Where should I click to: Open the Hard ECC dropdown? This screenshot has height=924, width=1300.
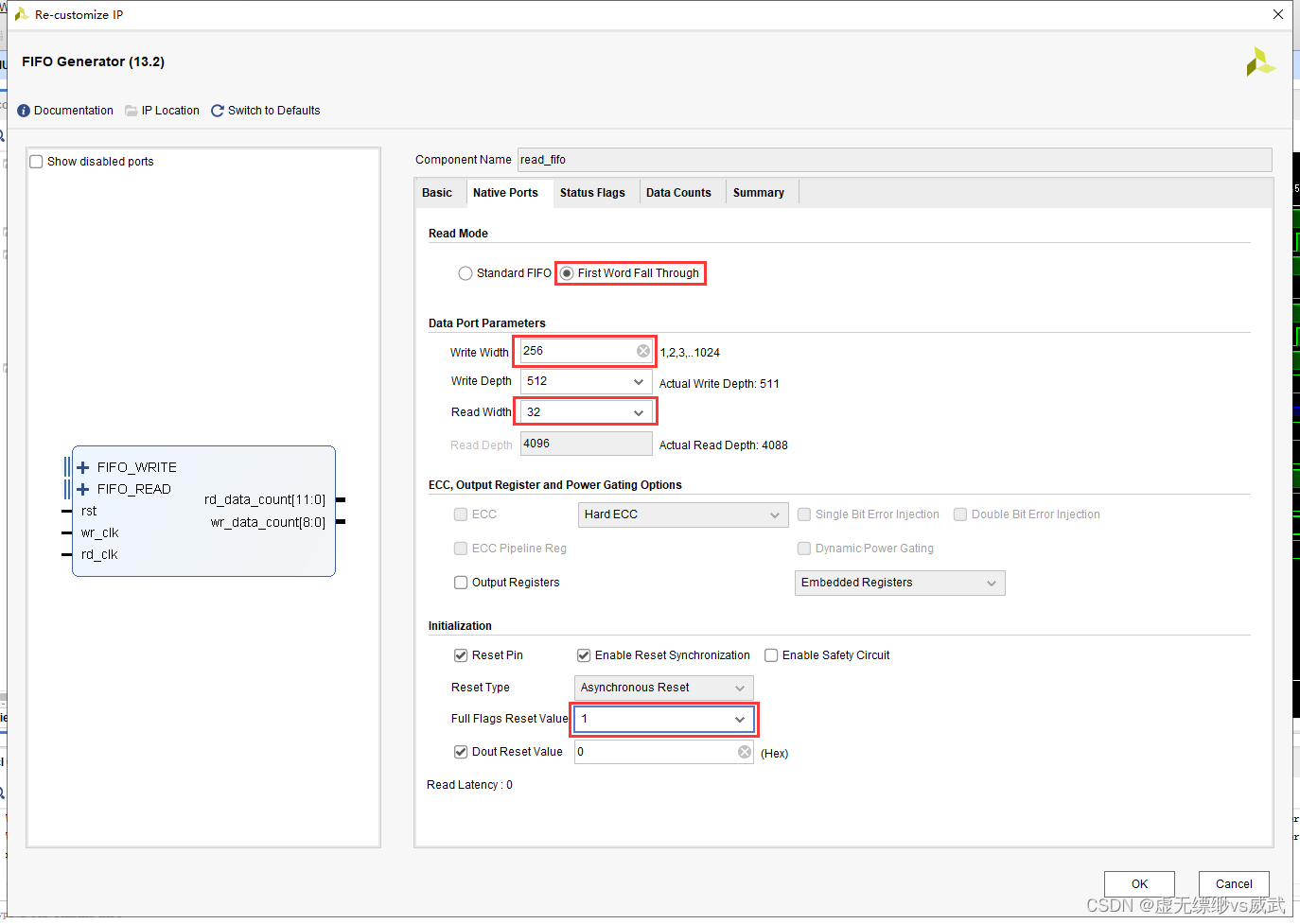682,514
